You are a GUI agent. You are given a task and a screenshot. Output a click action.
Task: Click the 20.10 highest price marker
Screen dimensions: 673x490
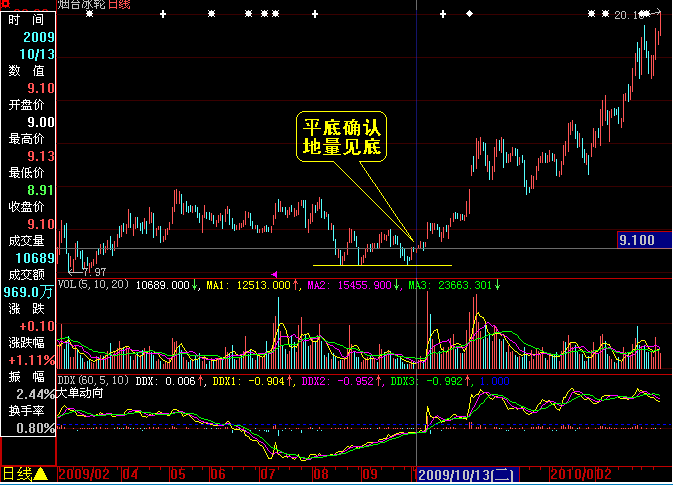click(x=629, y=15)
